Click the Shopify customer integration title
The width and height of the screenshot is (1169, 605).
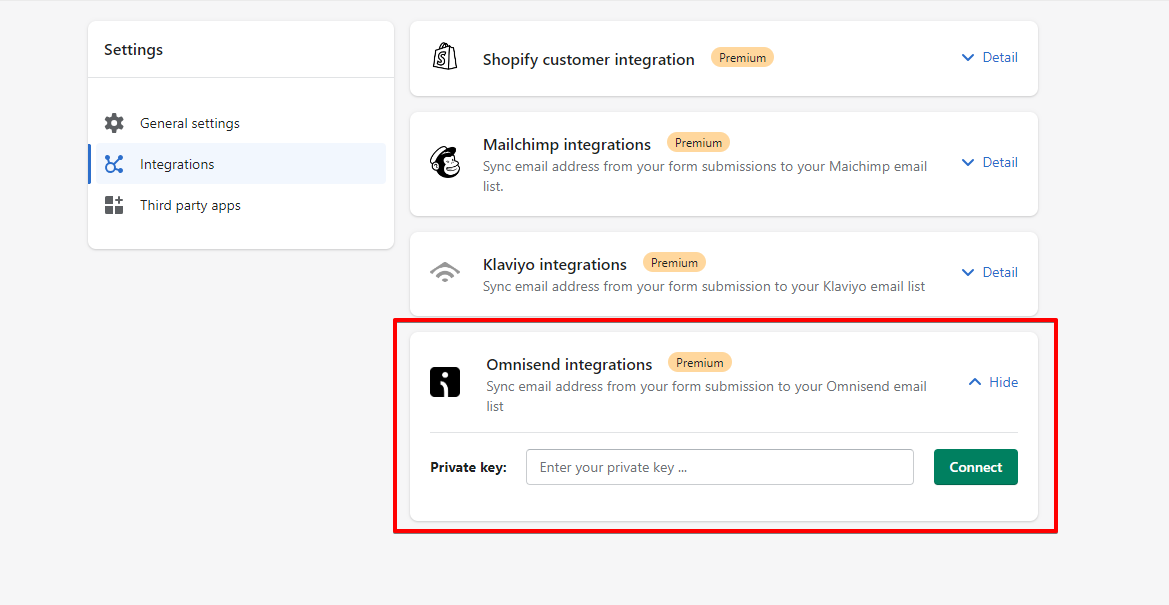point(589,60)
